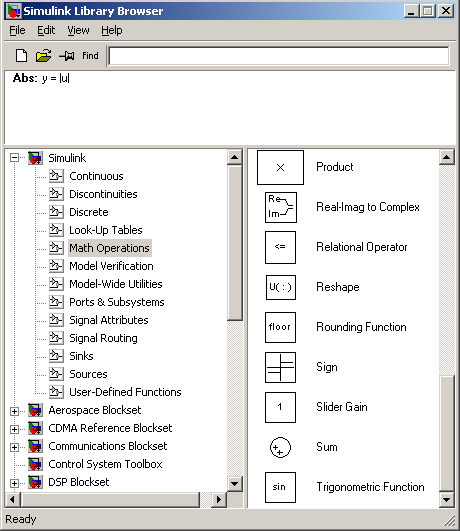Select the Slider Gain block icon
This screenshot has height=531, width=460.
pyautogui.click(x=280, y=407)
